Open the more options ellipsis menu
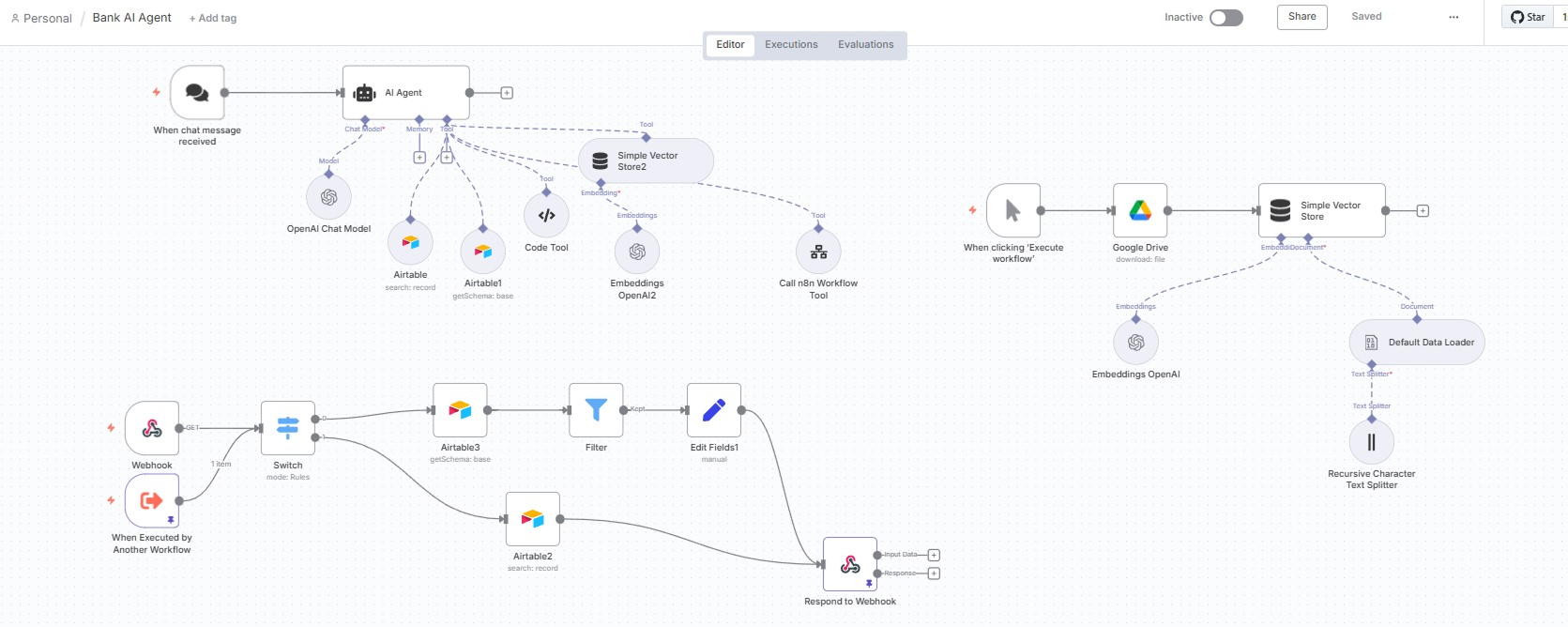 click(x=1454, y=17)
